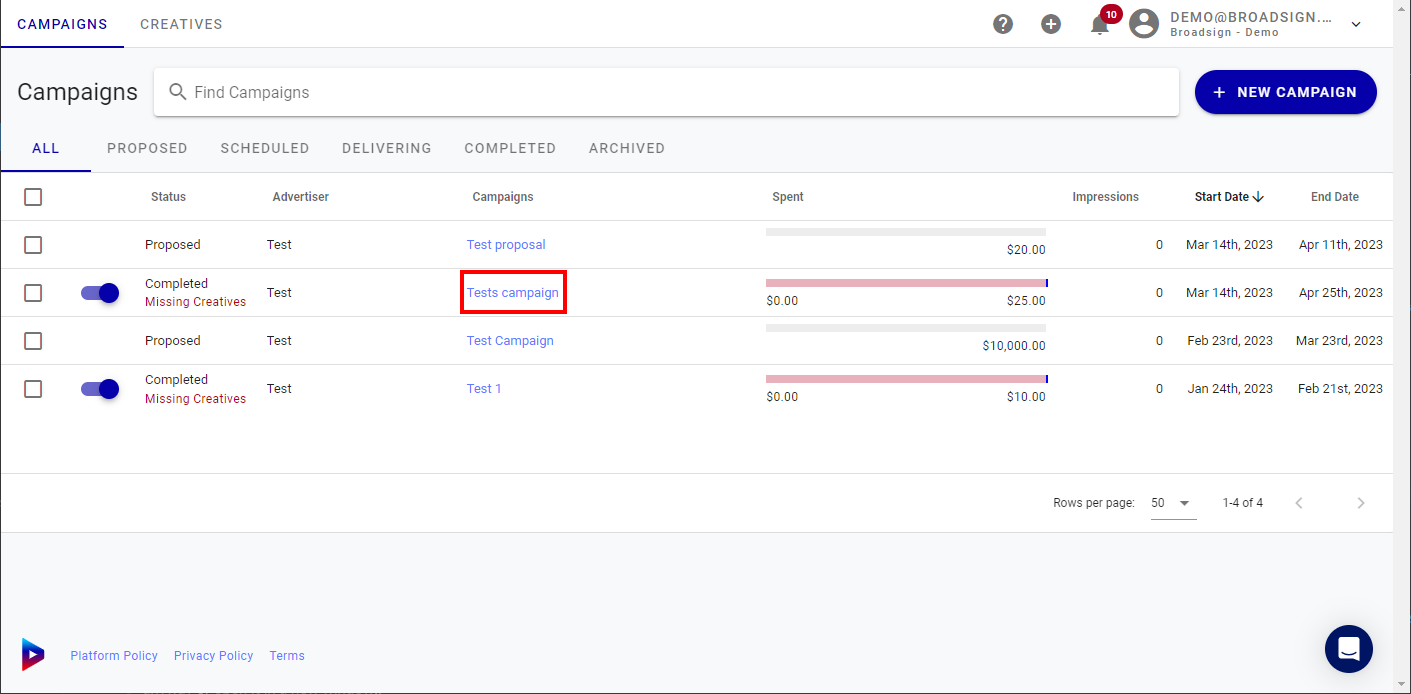Switch to the Delivering tab
1411x694 pixels.
(x=387, y=148)
